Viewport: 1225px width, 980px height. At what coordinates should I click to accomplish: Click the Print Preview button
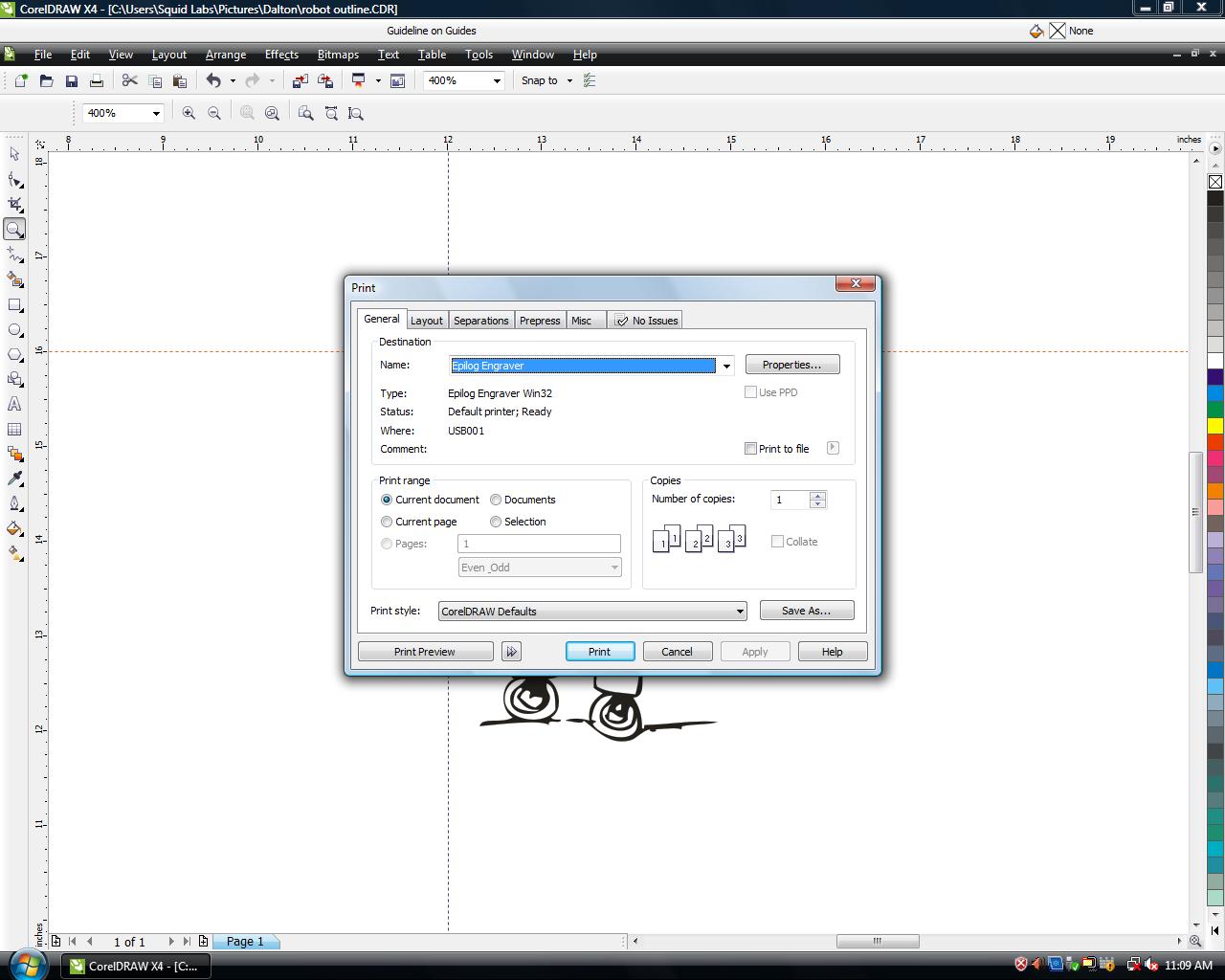(x=425, y=652)
